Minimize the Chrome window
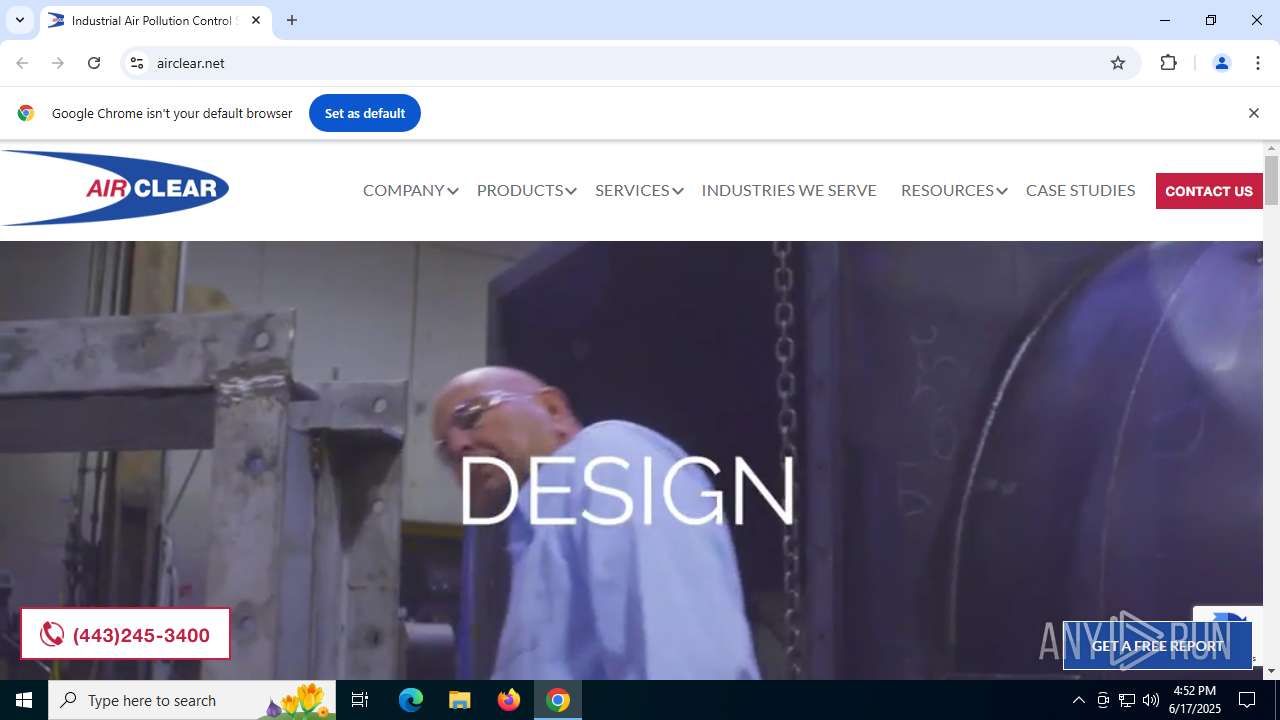The height and width of the screenshot is (720, 1280). pos(1165,20)
